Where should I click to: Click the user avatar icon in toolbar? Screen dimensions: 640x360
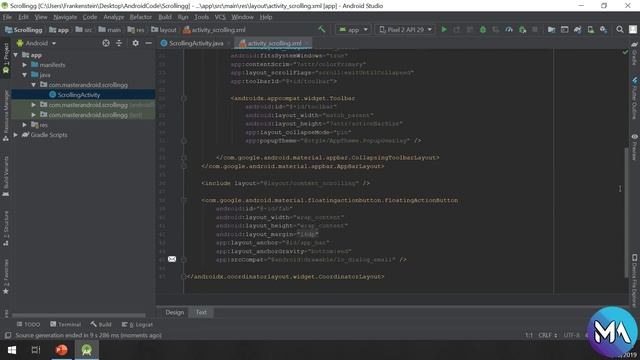pos(633,29)
